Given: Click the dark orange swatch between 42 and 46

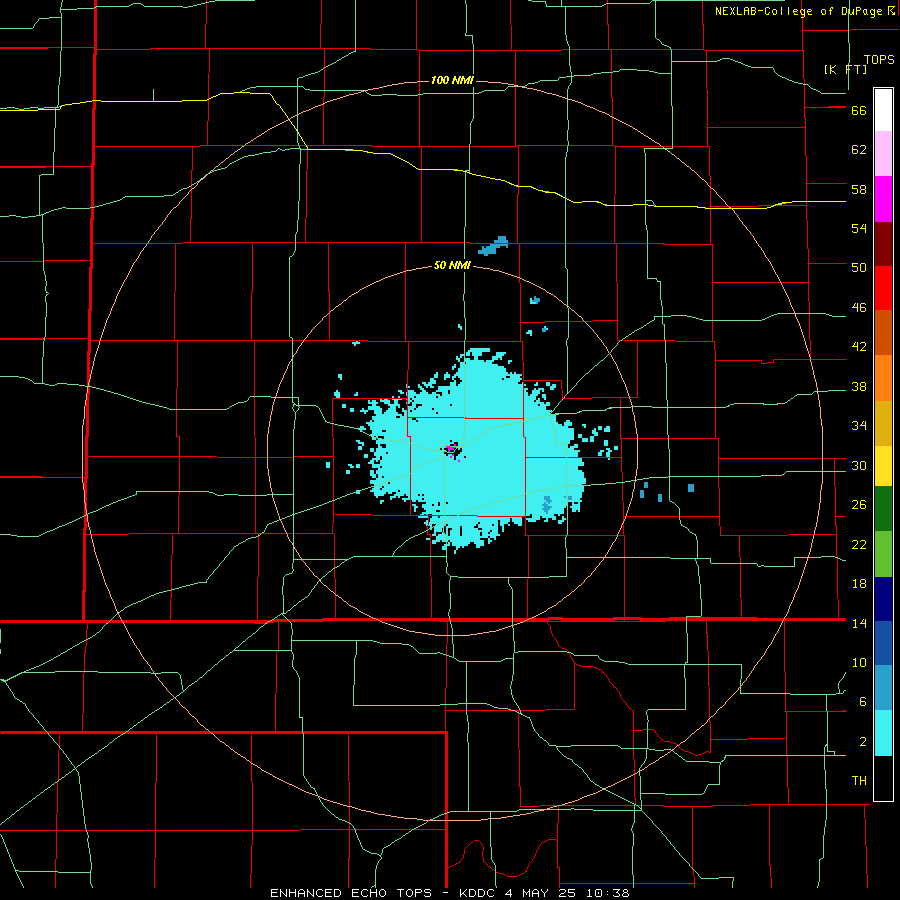Looking at the screenshot, I should (x=883, y=333).
